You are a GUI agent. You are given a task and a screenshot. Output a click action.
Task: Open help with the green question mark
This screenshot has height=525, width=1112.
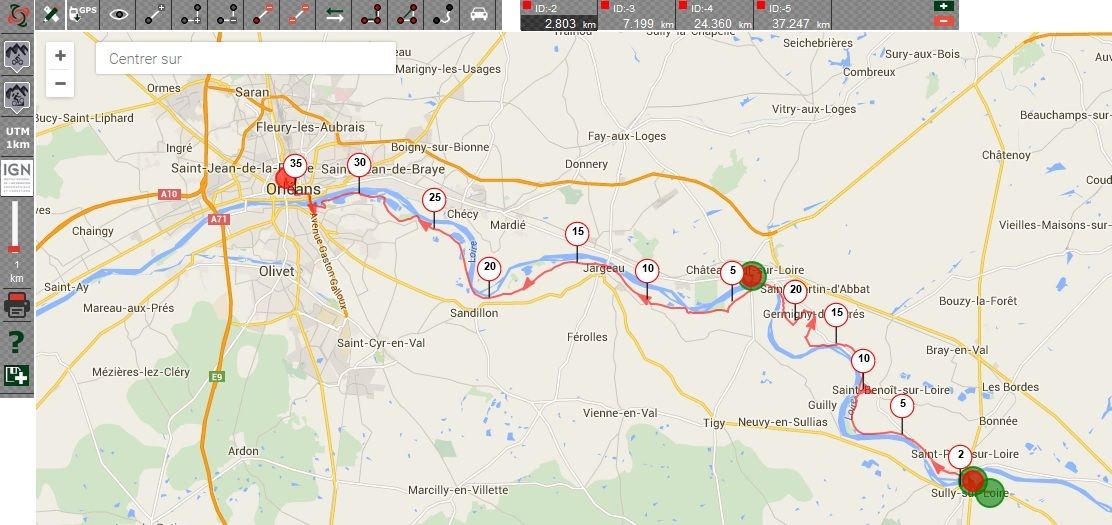(x=16, y=342)
